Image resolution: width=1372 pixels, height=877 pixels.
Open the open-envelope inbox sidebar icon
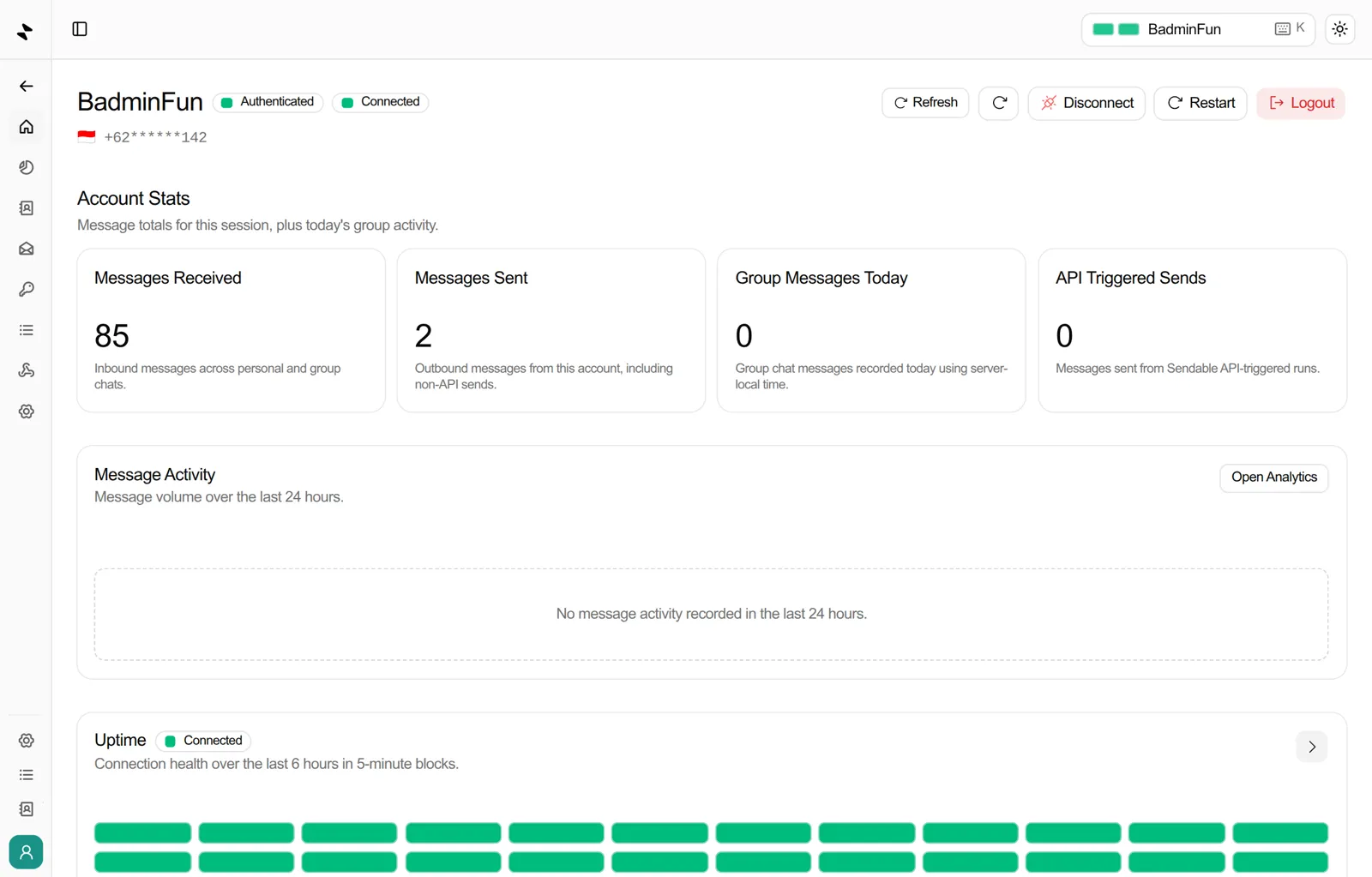27,249
